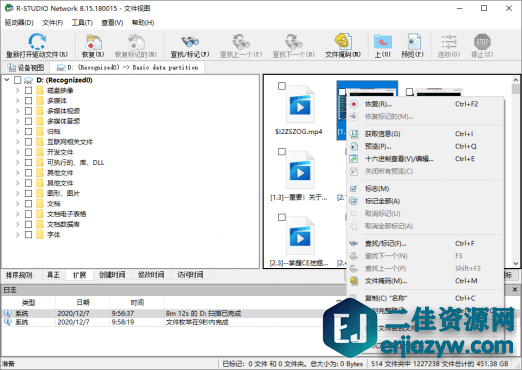Click the icon beside context-menu 预览(P)...
This screenshot has width=522, height=370.
click(354, 146)
